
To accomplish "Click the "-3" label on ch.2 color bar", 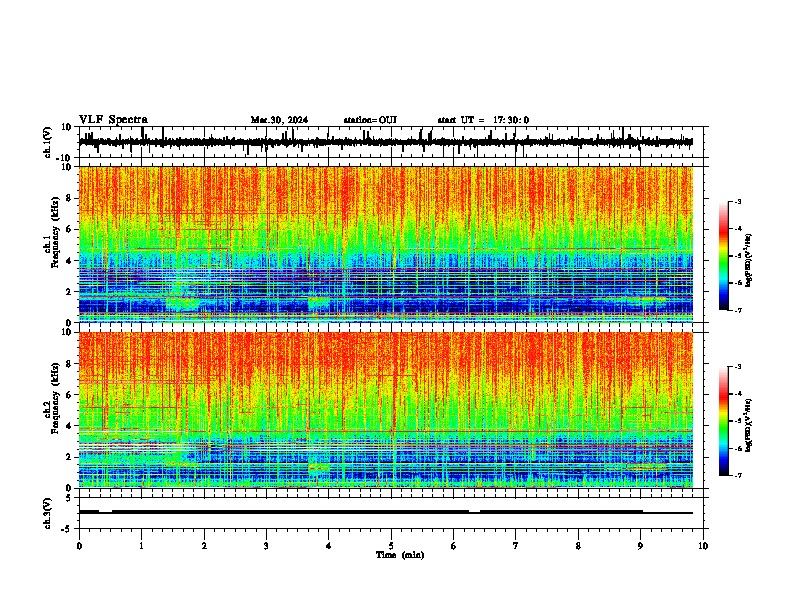I will click(x=738, y=367).
